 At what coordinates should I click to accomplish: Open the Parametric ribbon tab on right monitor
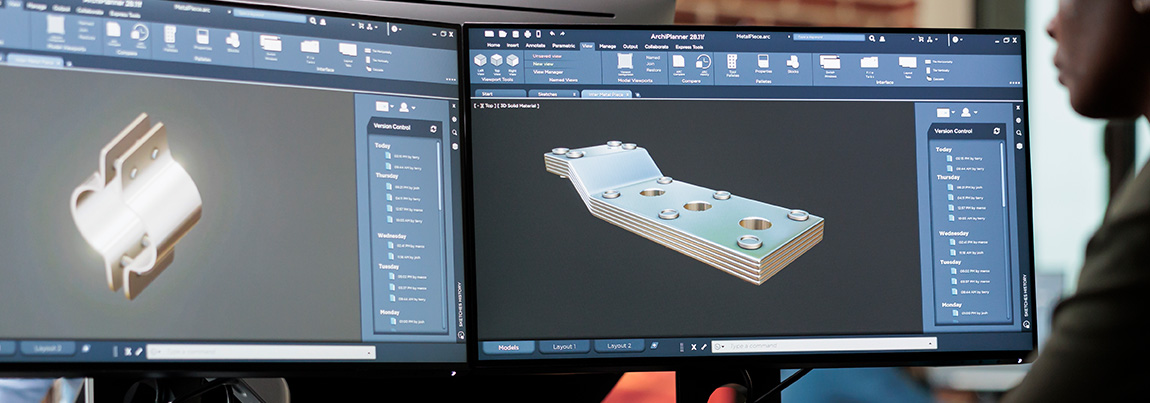click(563, 46)
